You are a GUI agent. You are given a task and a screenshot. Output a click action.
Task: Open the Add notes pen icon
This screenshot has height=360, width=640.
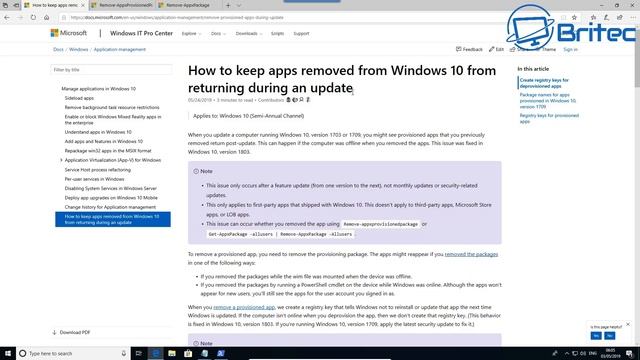coord(607,18)
